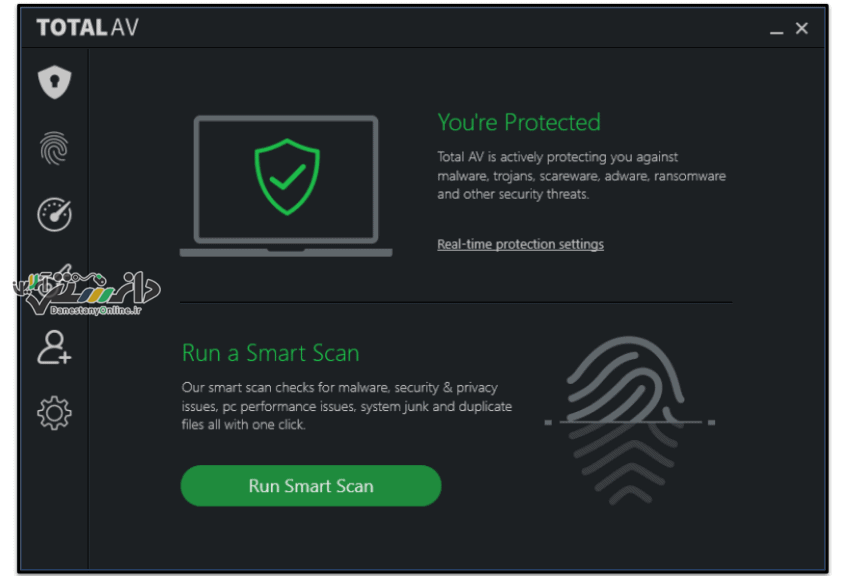
Task: Open the speedometer System Boost section
Action: click(x=54, y=214)
